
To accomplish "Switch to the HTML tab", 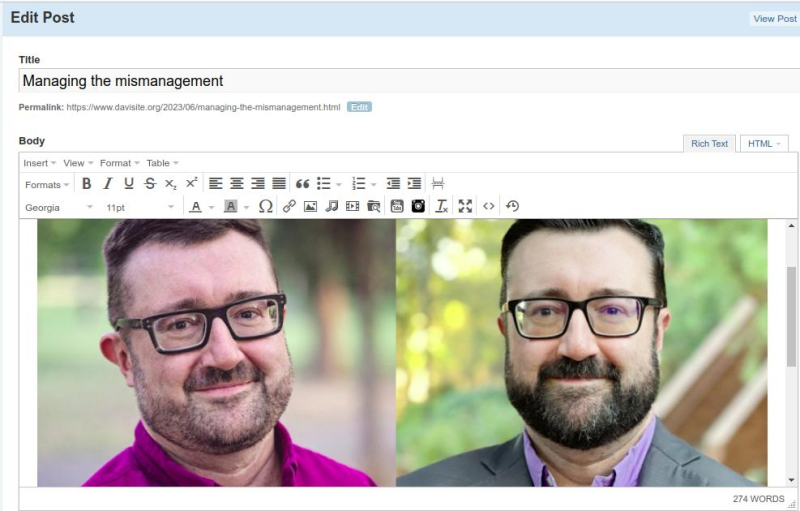I will click(764, 144).
